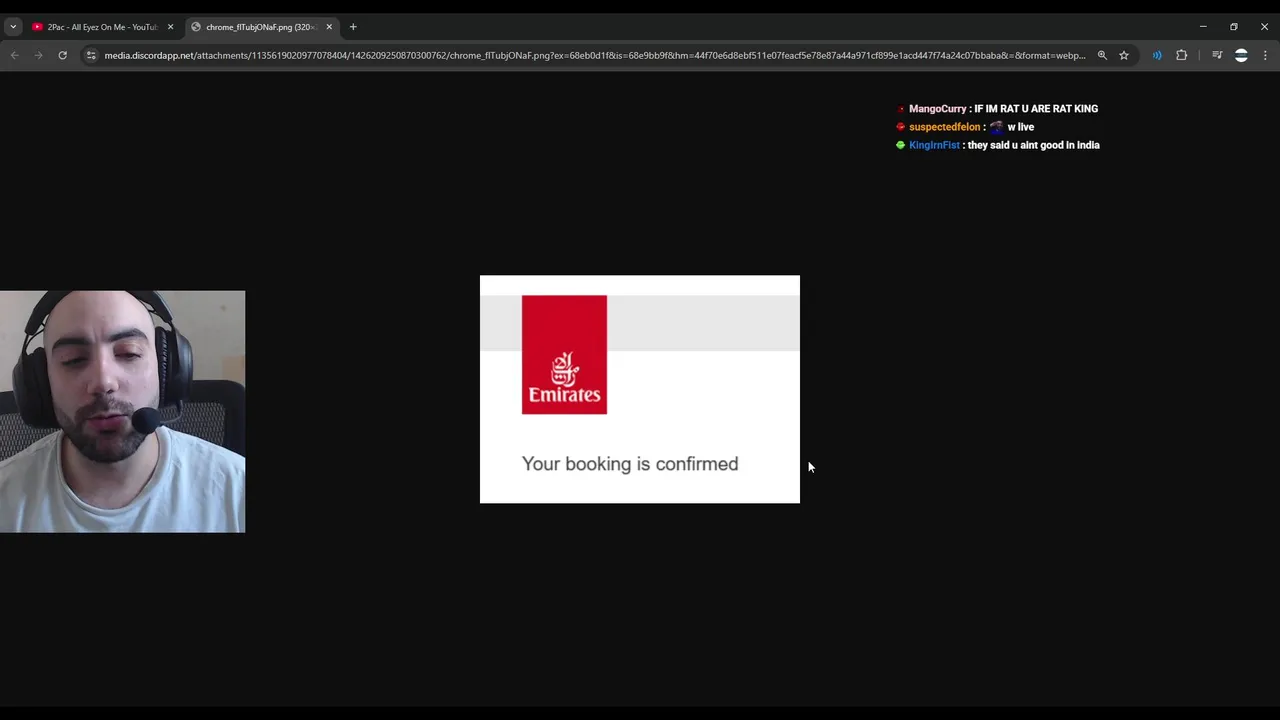This screenshot has width=1280, height=720.
Task: Click MangoCurry username in chat overlay
Action: pyautogui.click(x=938, y=109)
